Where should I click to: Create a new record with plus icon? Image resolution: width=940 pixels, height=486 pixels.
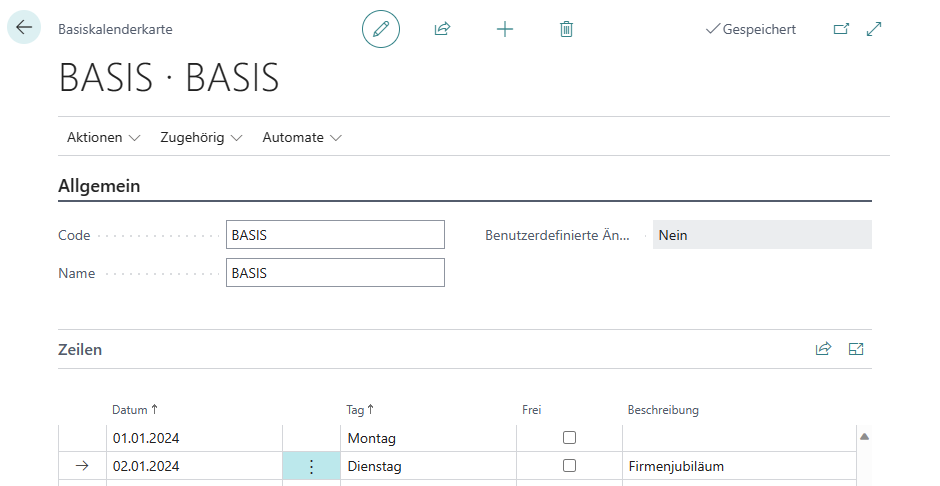click(505, 29)
